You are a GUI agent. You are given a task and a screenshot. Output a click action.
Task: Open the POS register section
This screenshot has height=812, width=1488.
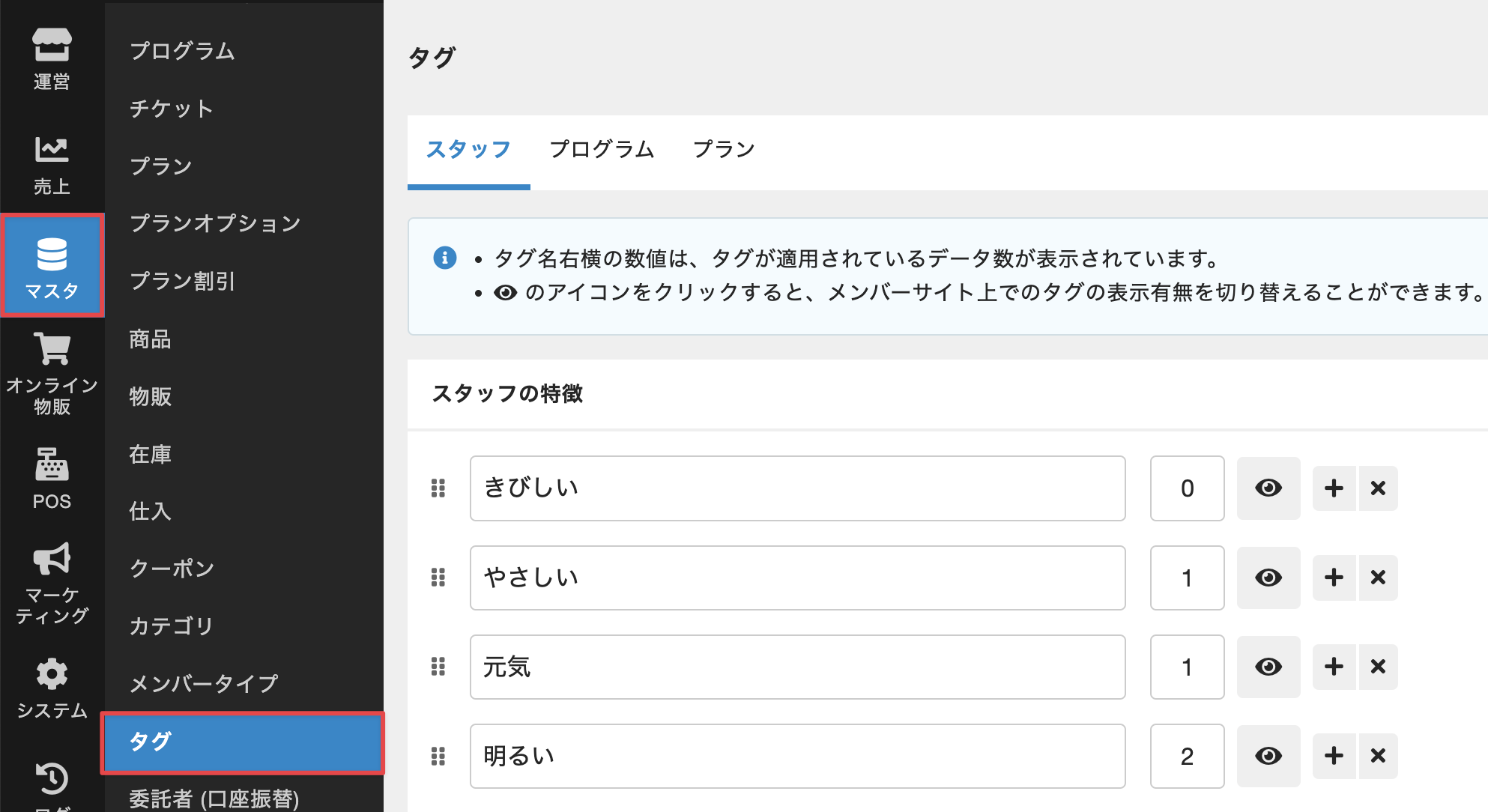tap(52, 477)
